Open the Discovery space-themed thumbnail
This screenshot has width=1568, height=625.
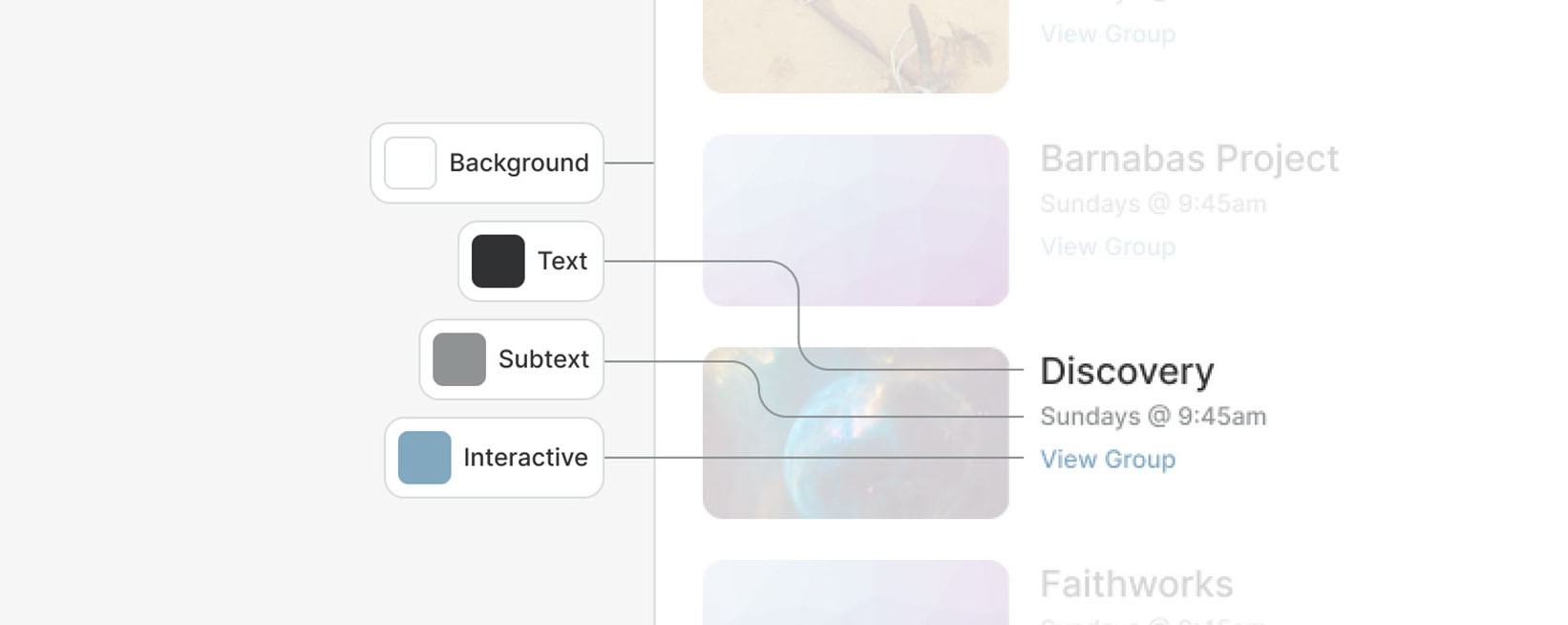click(x=856, y=431)
